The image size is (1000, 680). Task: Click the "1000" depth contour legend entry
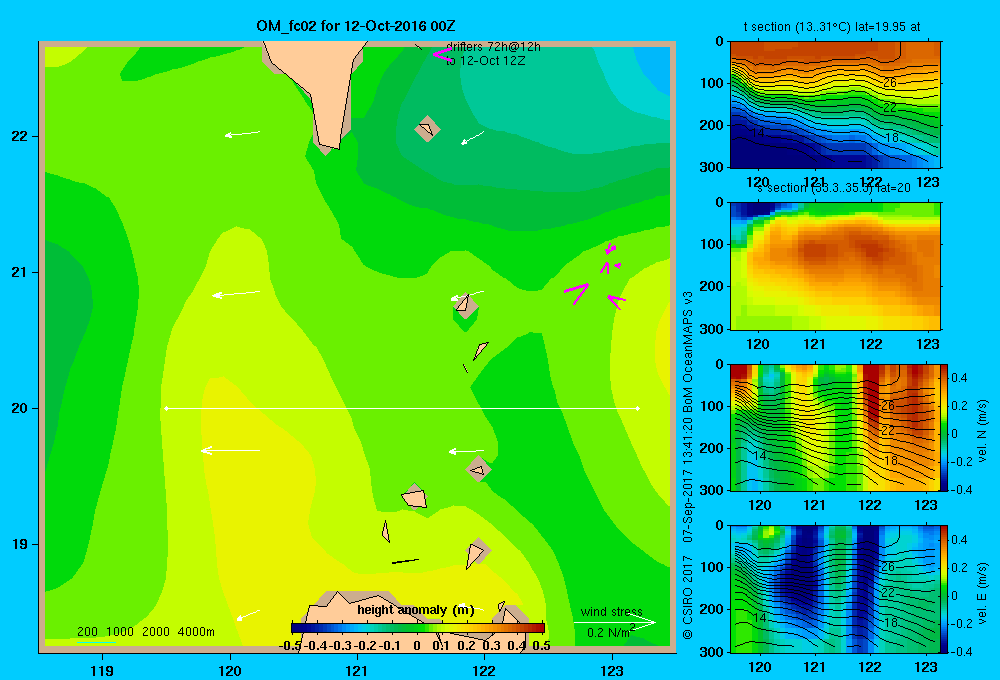120,632
